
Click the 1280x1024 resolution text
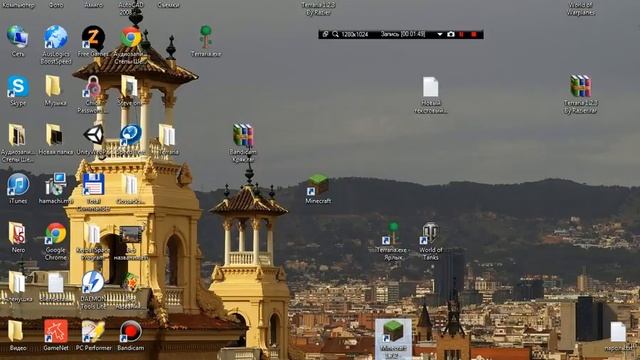[x=355, y=35]
